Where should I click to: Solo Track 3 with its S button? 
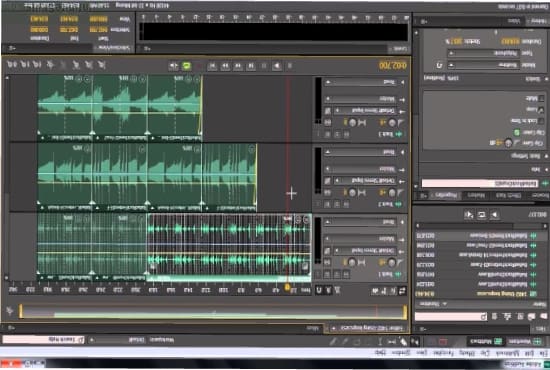pyautogui.click(x=337, y=134)
